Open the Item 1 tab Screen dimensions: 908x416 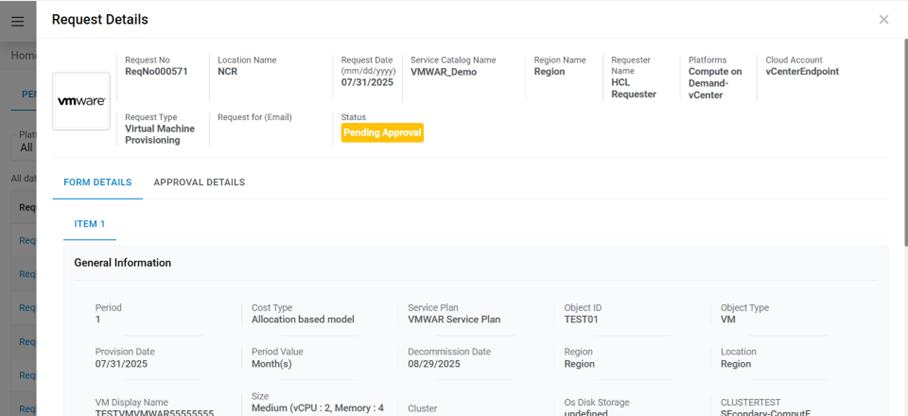(89, 224)
